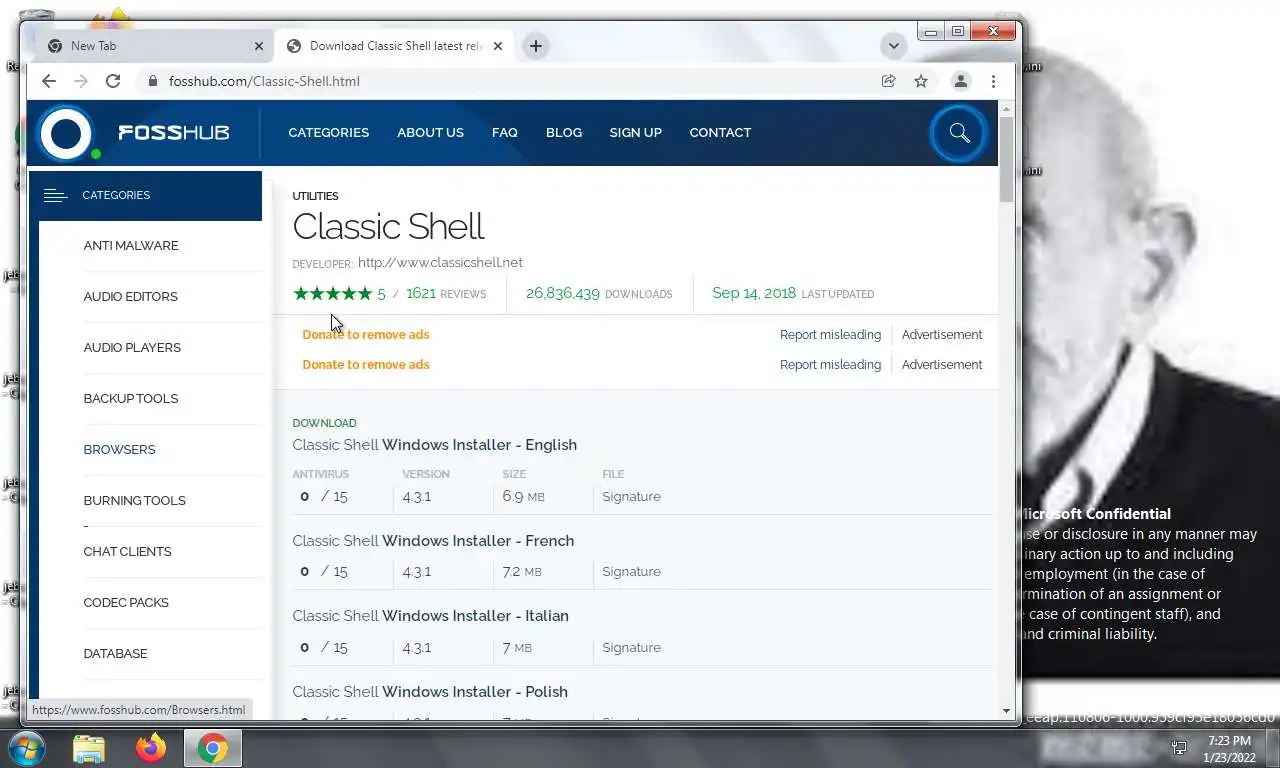Launch Firefox from the taskbar

pos(151,748)
